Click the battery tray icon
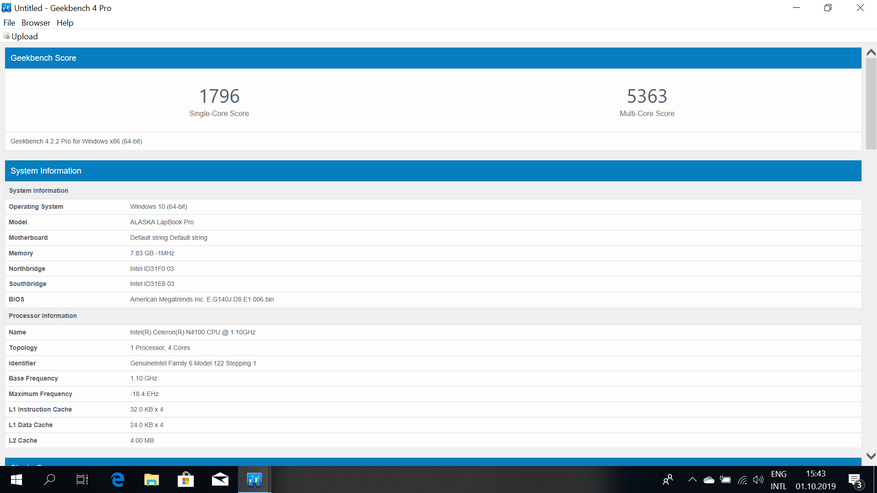Viewport: 877px width, 493px height. 725,480
